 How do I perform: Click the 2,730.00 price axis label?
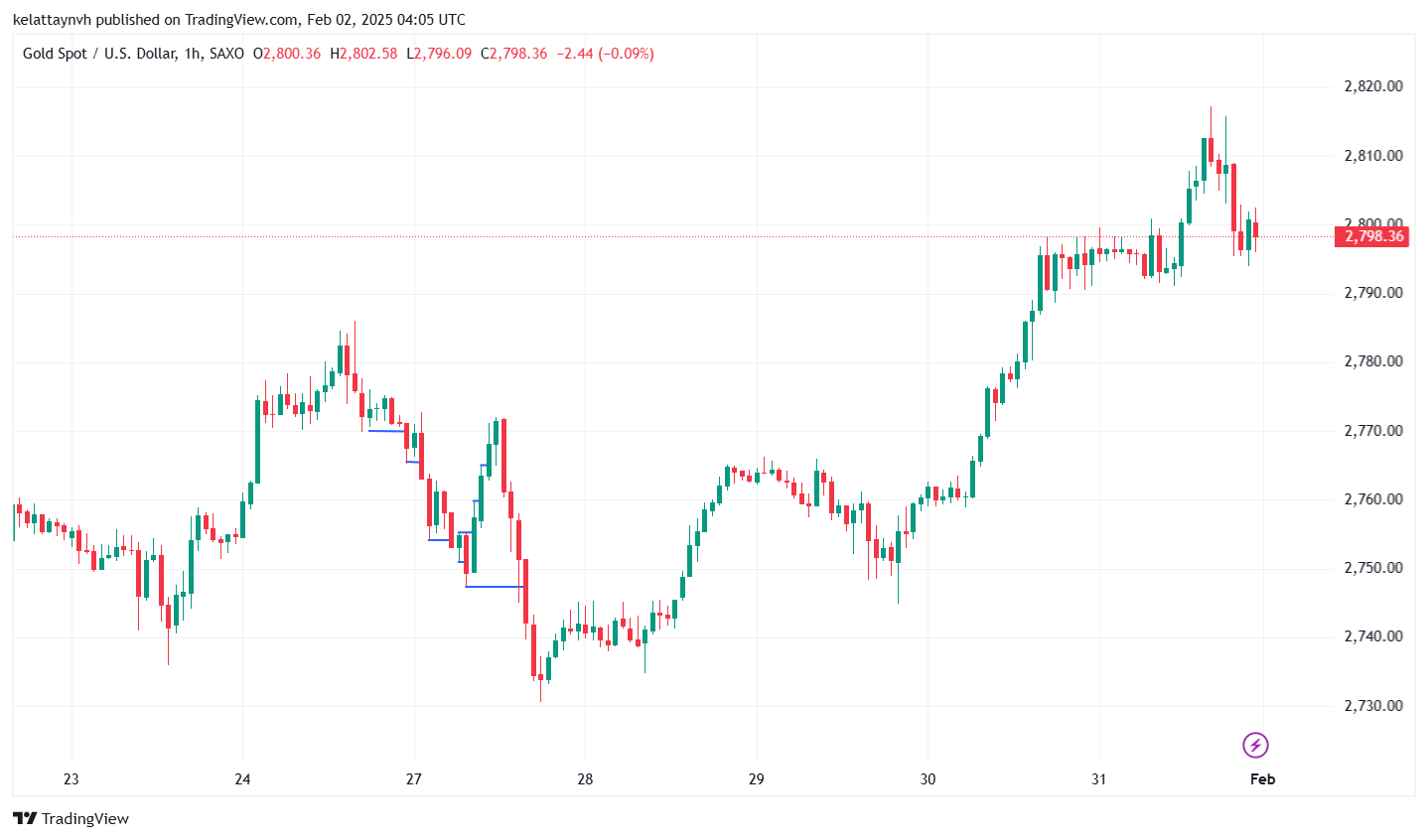click(1373, 706)
